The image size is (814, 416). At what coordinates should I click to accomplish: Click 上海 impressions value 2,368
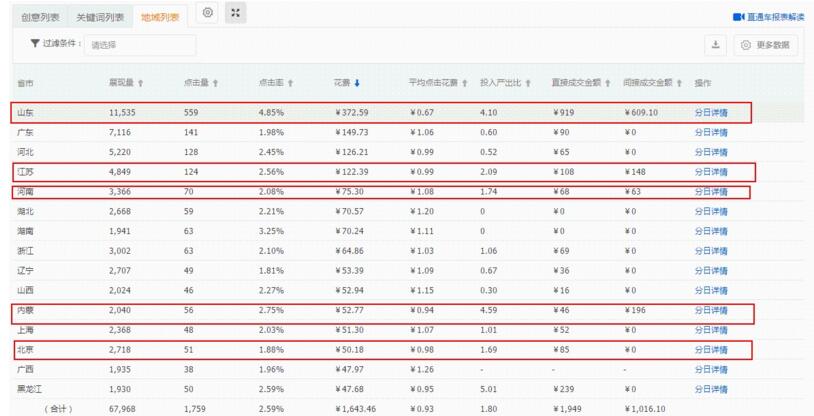pyautogui.click(x=120, y=330)
